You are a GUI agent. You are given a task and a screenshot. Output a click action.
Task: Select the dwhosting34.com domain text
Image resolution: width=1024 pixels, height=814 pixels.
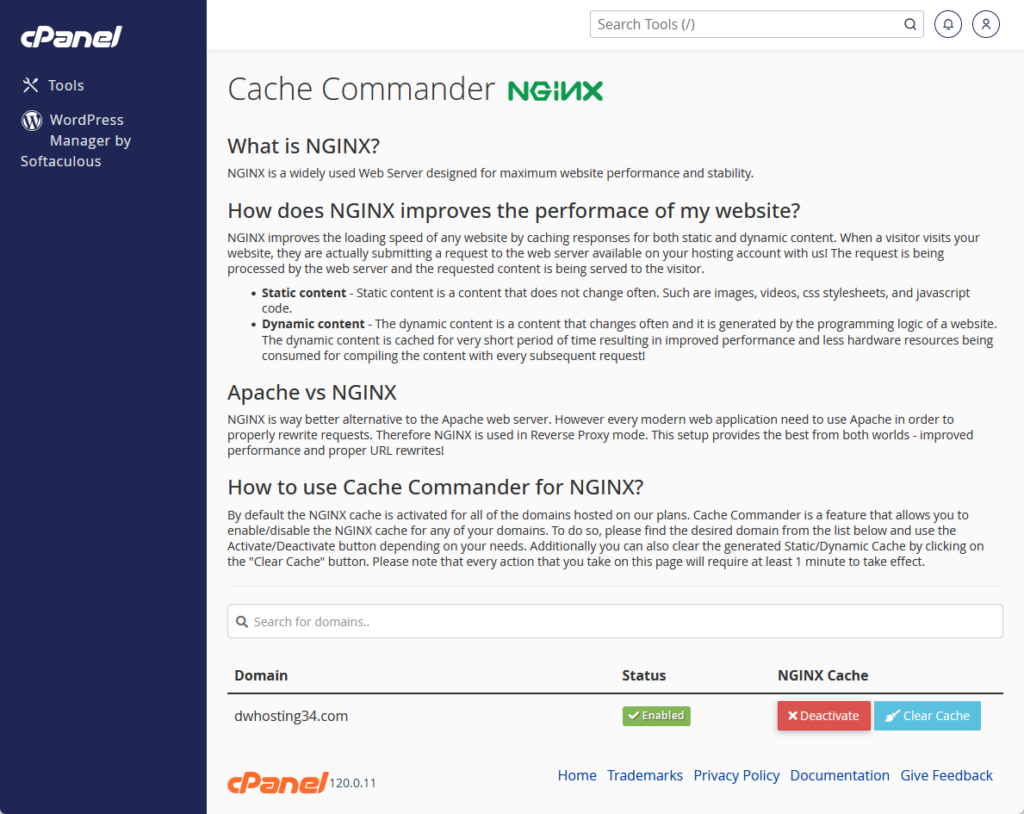pos(291,716)
